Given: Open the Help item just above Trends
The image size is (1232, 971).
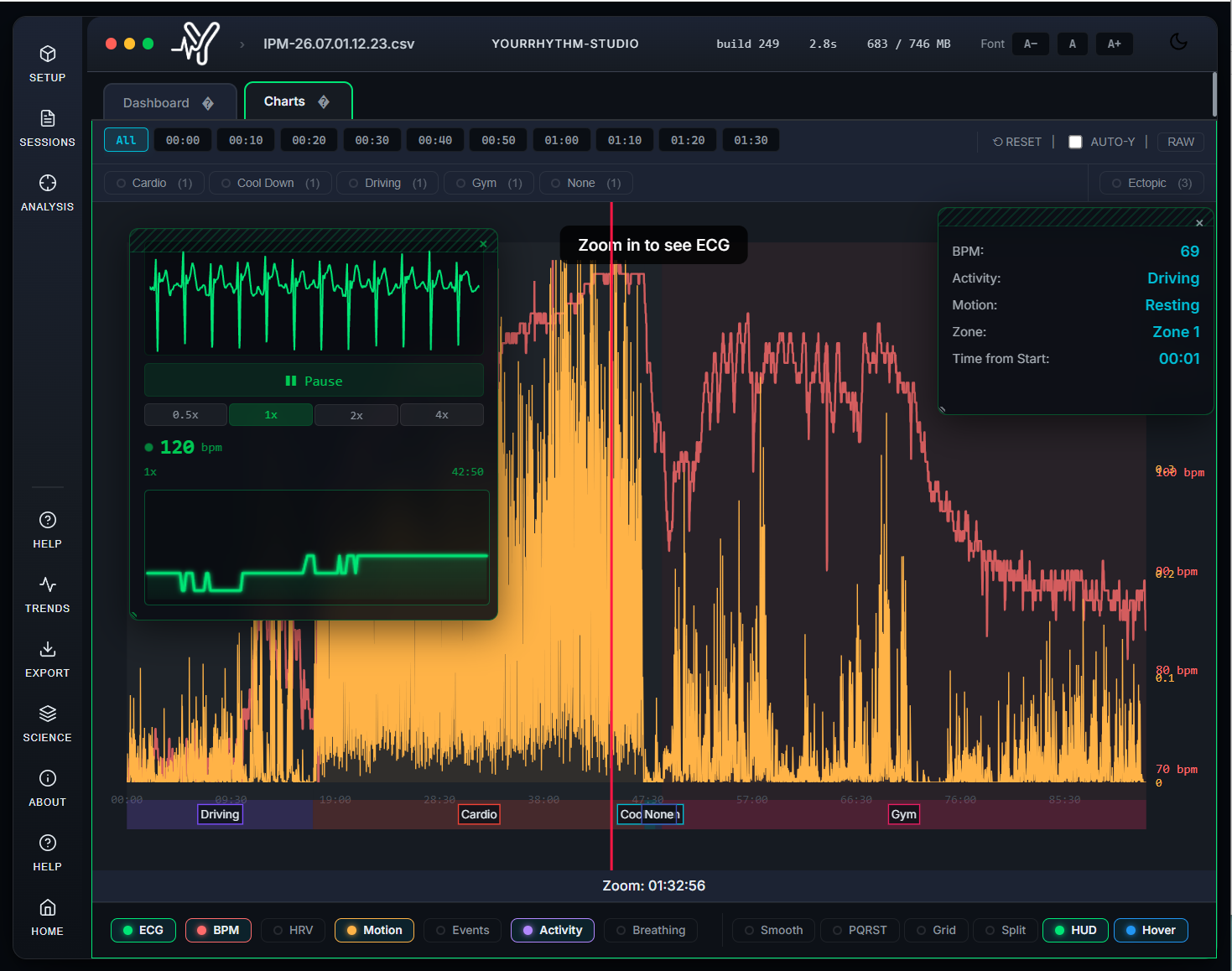Looking at the screenshot, I should 48,530.
